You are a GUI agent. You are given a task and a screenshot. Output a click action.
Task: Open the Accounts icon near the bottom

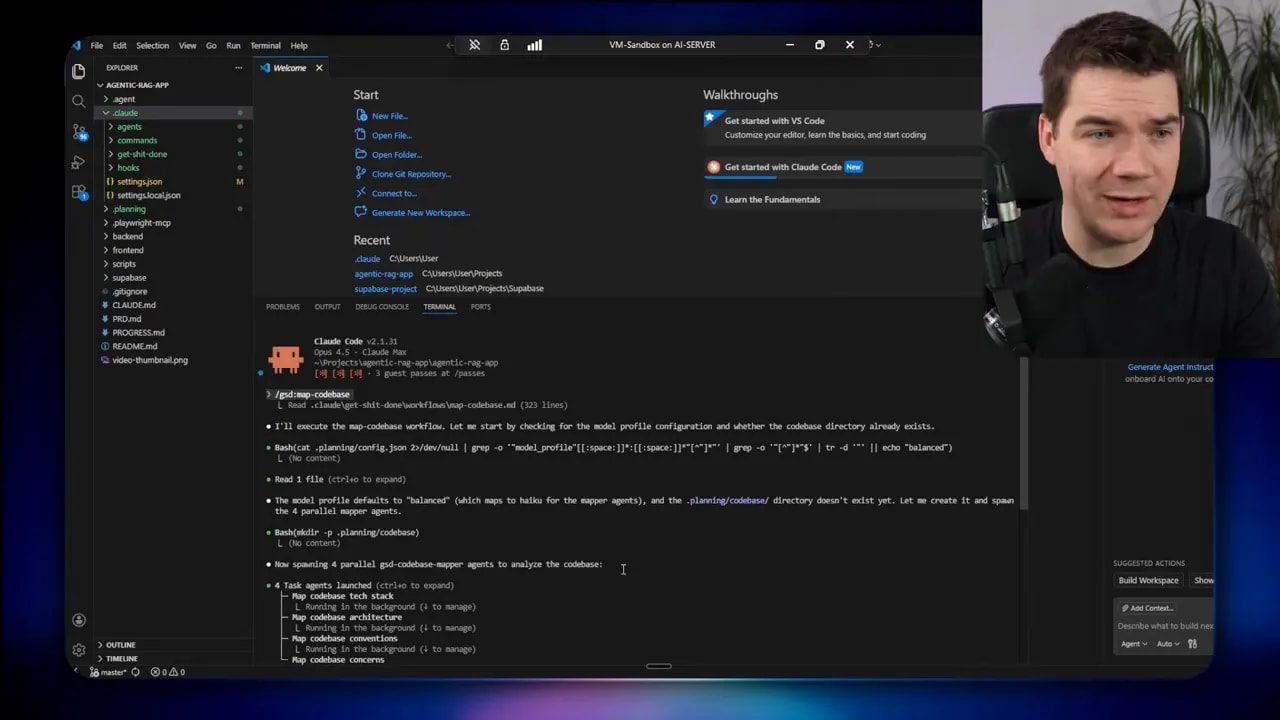point(78,619)
